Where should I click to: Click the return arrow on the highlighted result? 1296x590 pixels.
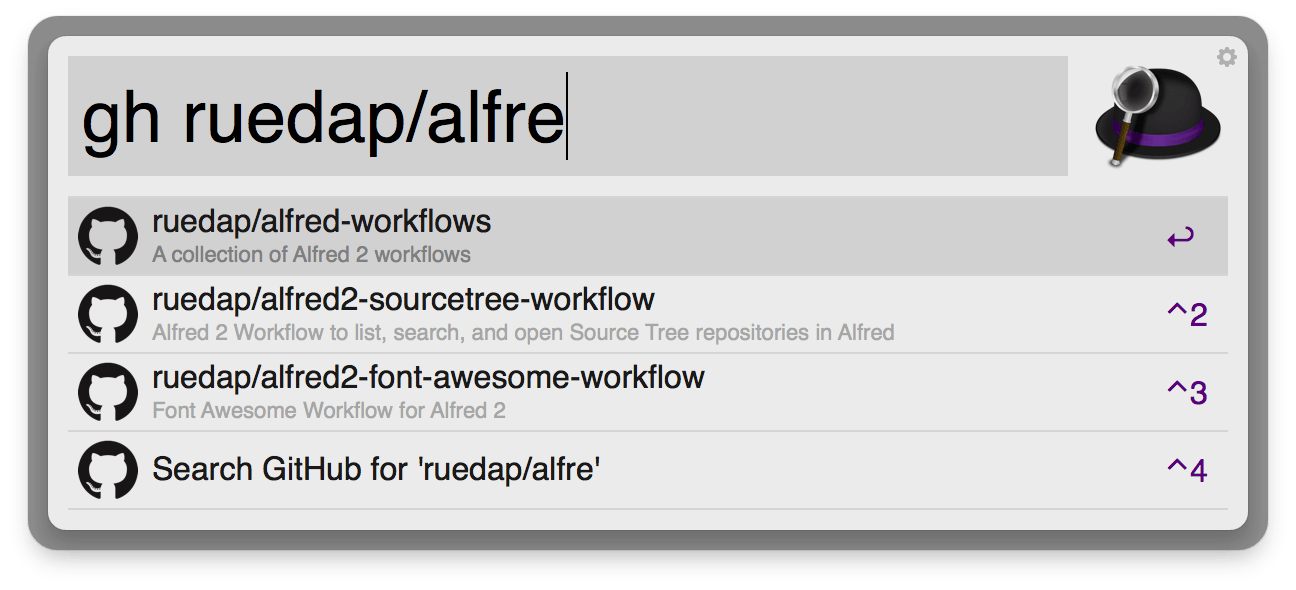pos(1184,236)
